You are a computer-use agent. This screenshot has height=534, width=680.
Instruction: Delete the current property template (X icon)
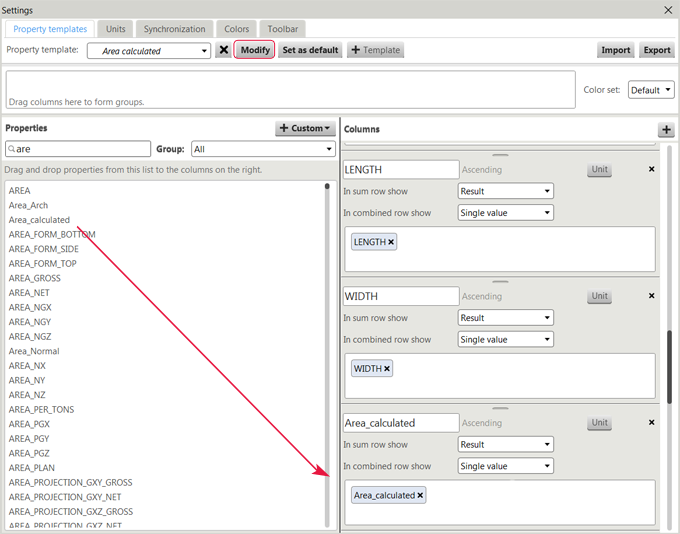click(224, 50)
